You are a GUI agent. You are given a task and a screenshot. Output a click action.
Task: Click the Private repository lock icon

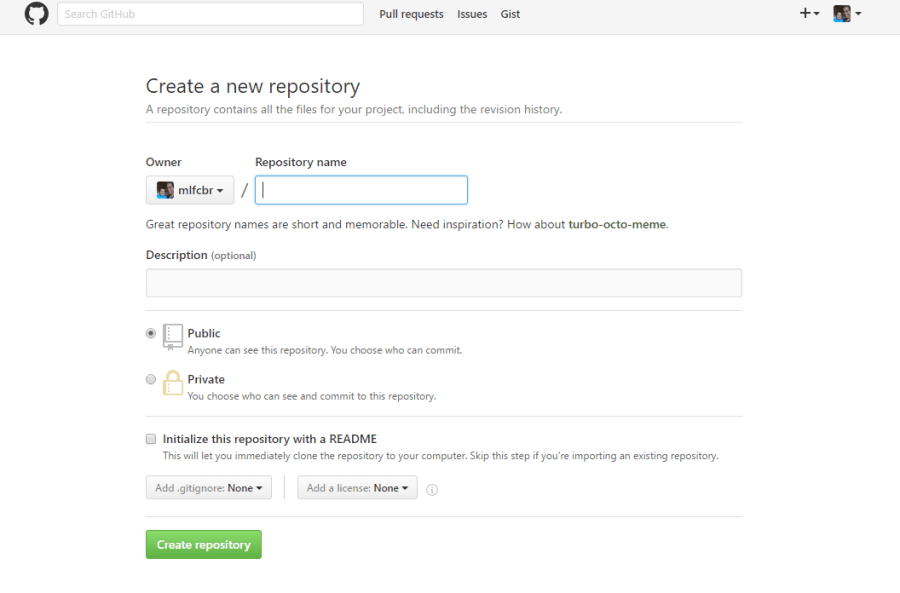tap(173, 382)
